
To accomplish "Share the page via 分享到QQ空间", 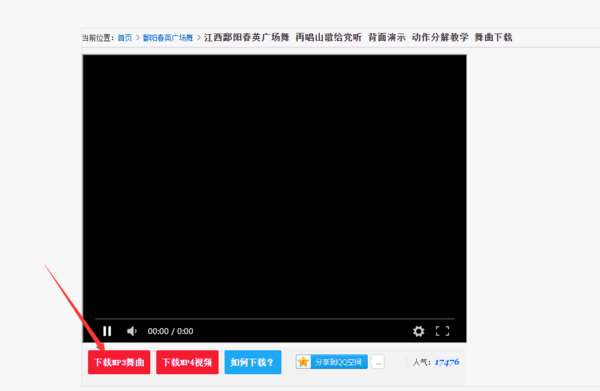I will [x=339, y=362].
